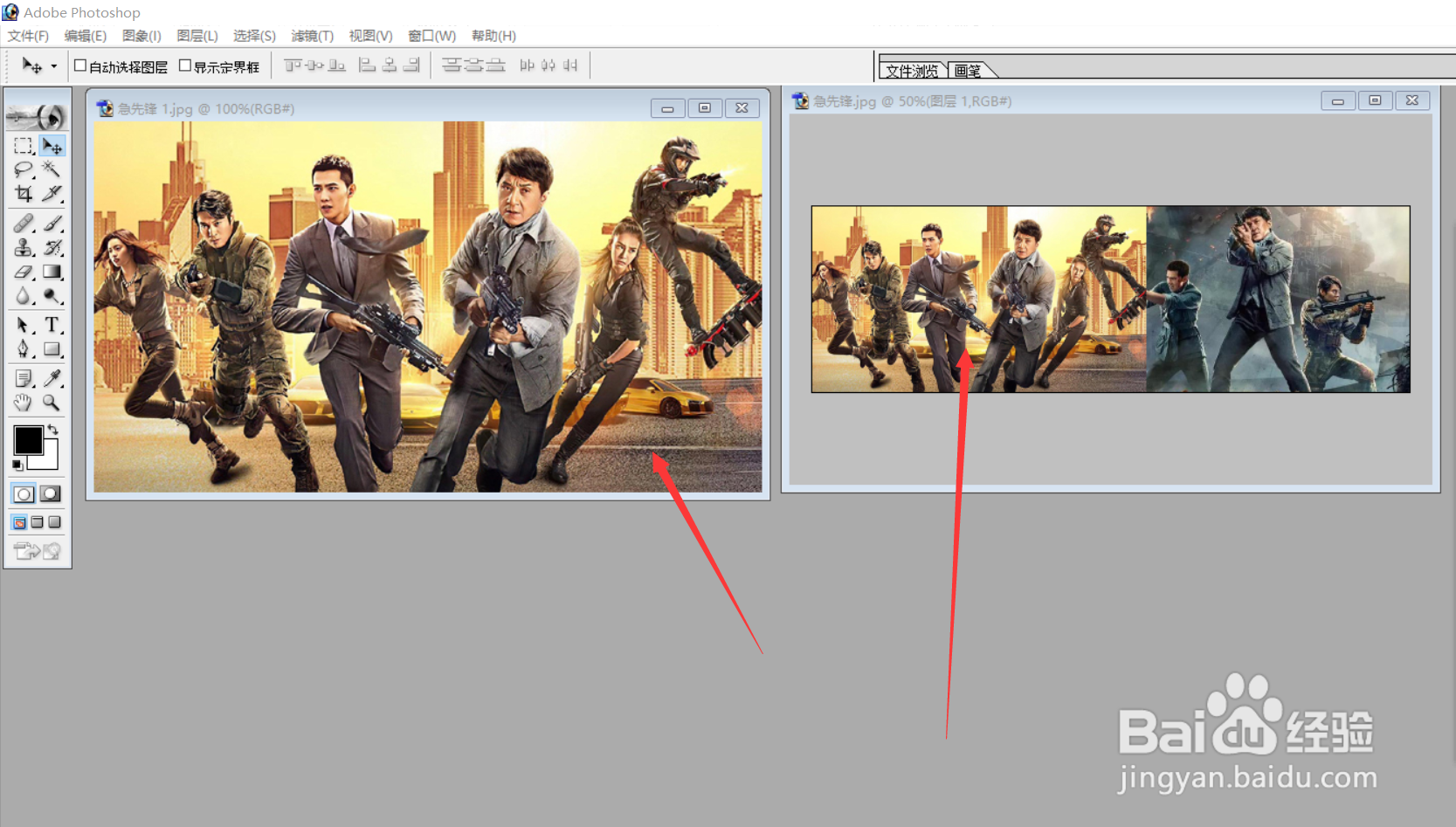The height and width of the screenshot is (827, 1456).
Task: Open the 滤镜(T) menu
Action: [313, 36]
